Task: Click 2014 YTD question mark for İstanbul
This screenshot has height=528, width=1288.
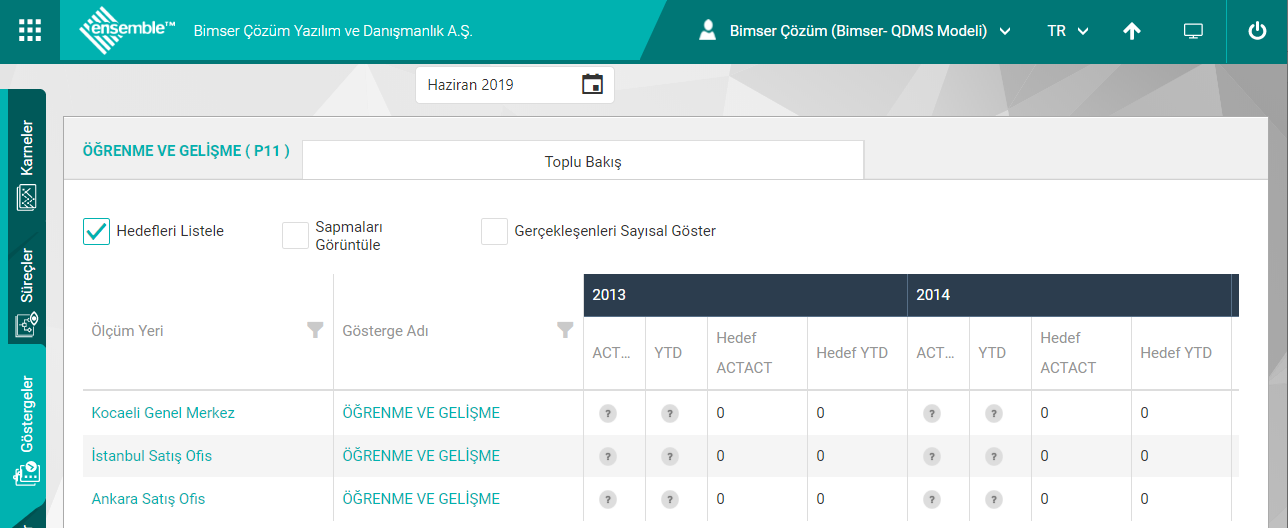Action: tap(993, 456)
